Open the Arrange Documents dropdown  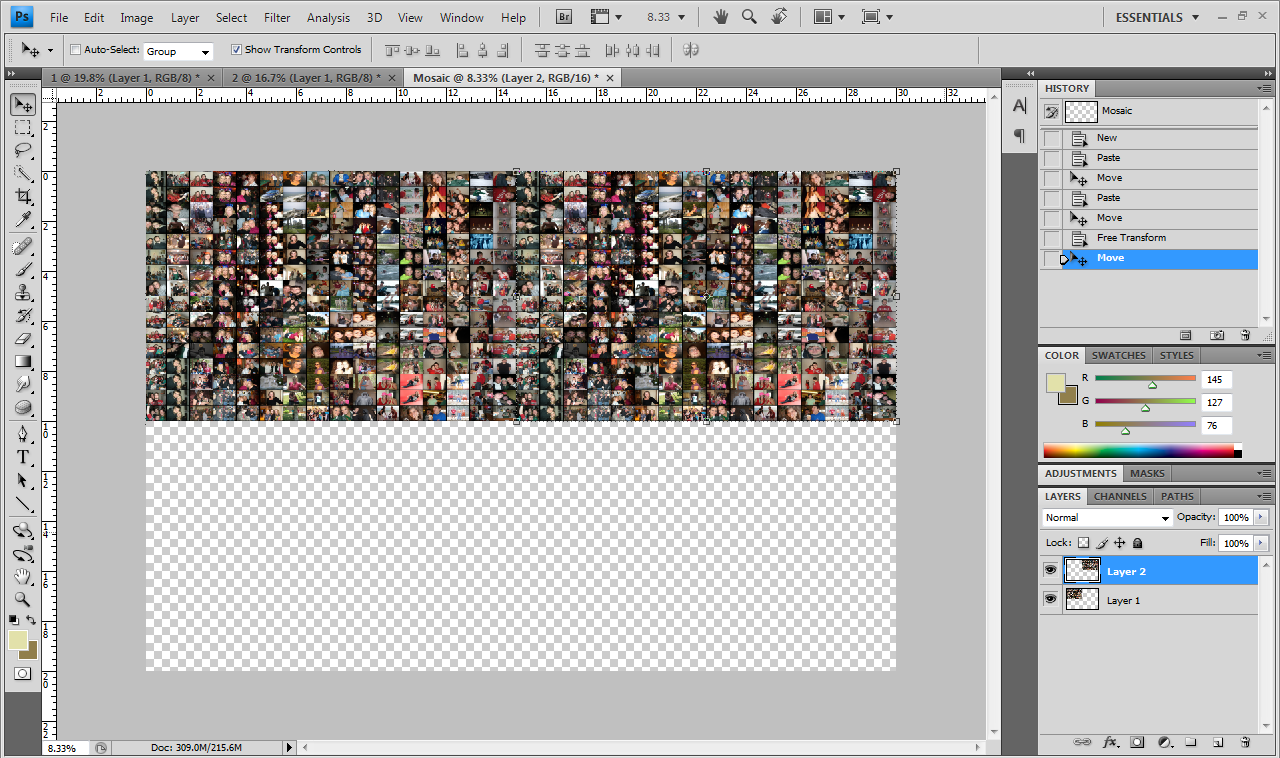coord(830,17)
